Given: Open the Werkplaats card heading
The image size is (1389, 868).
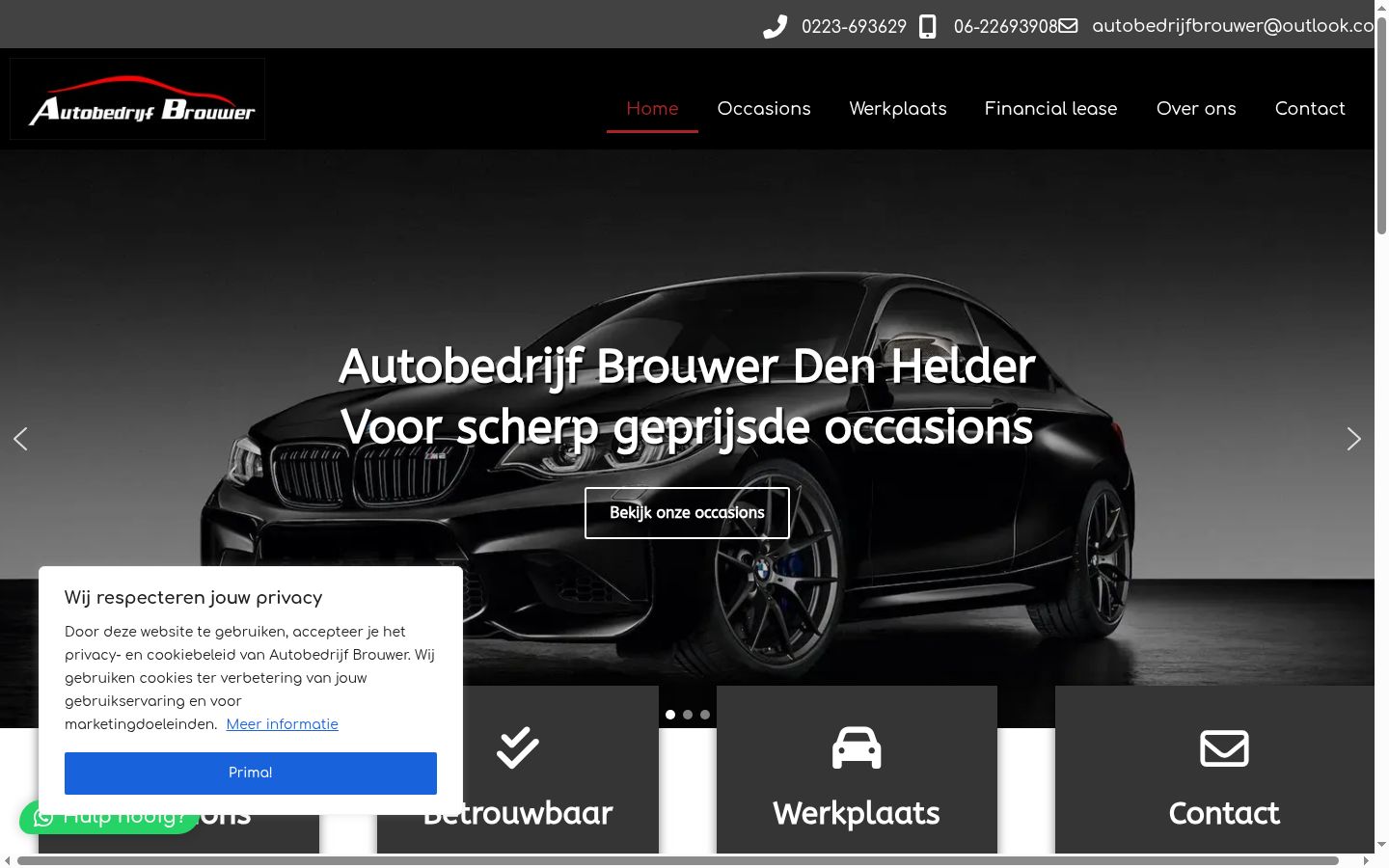Looking at the screenshot, I should tap(857, 813).
